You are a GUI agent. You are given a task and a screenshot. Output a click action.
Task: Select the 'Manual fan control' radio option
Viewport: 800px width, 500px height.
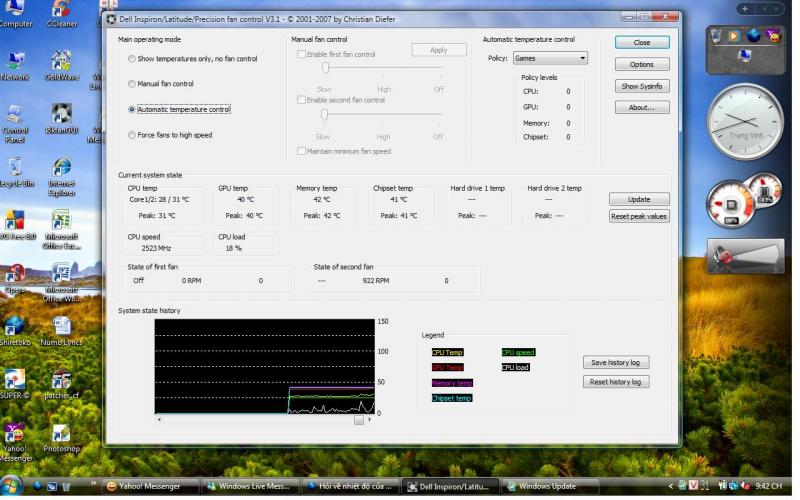coord(132,84)
